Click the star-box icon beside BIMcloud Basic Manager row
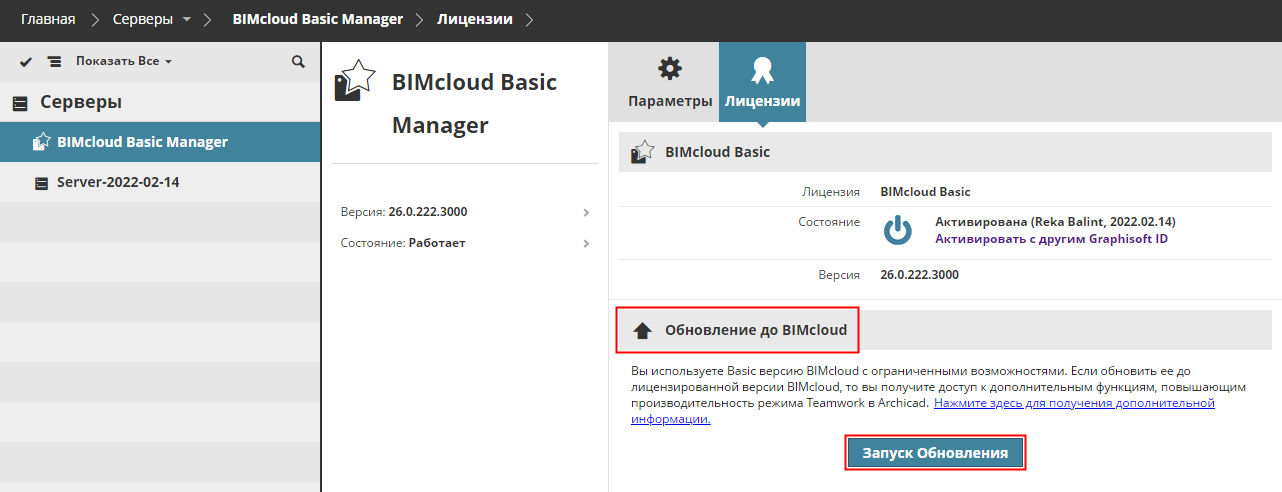The width and height of the screenshot is (1282, 492). (41, 142)
